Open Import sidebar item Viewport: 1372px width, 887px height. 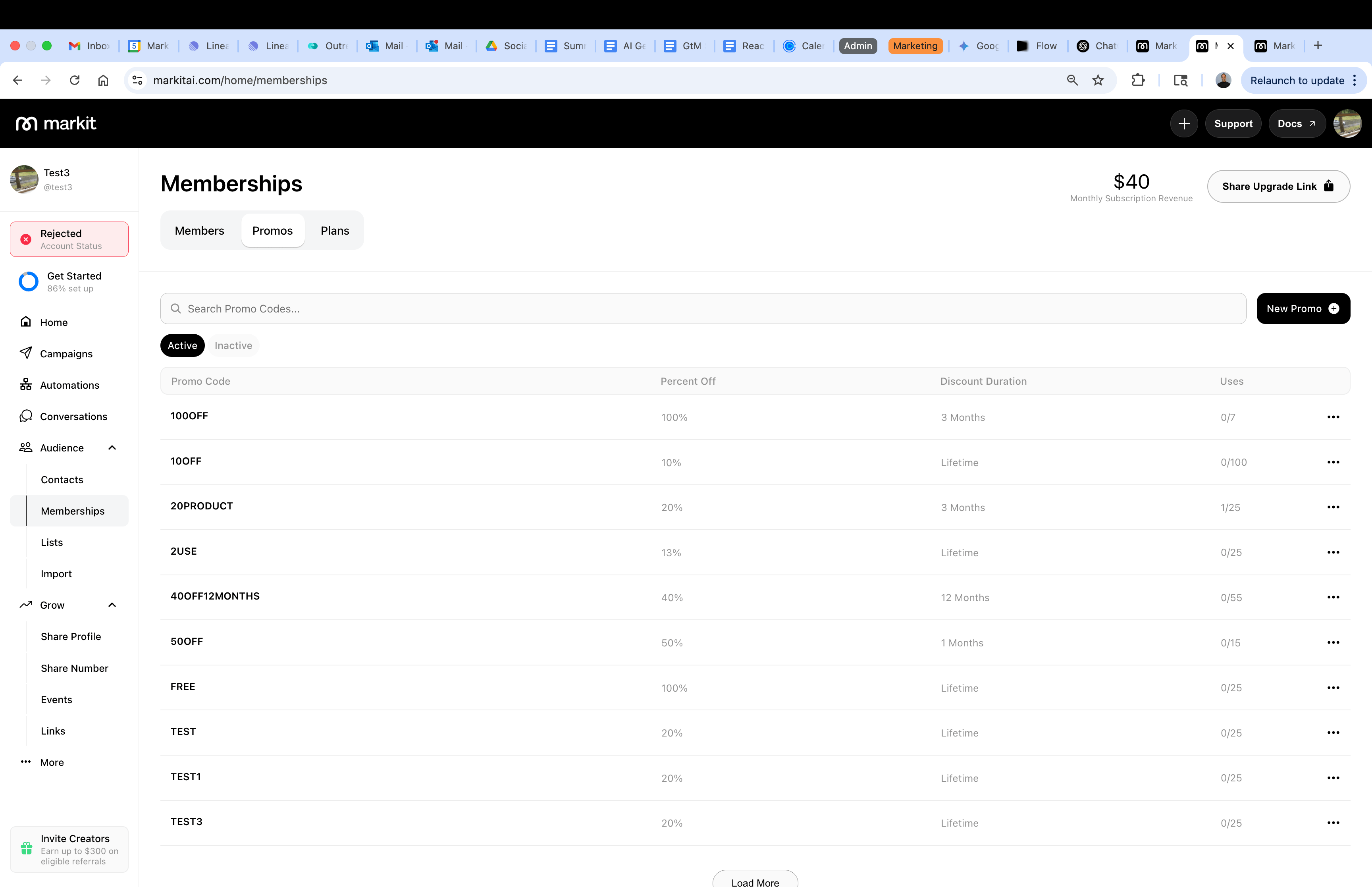click(x=56, y=574)
